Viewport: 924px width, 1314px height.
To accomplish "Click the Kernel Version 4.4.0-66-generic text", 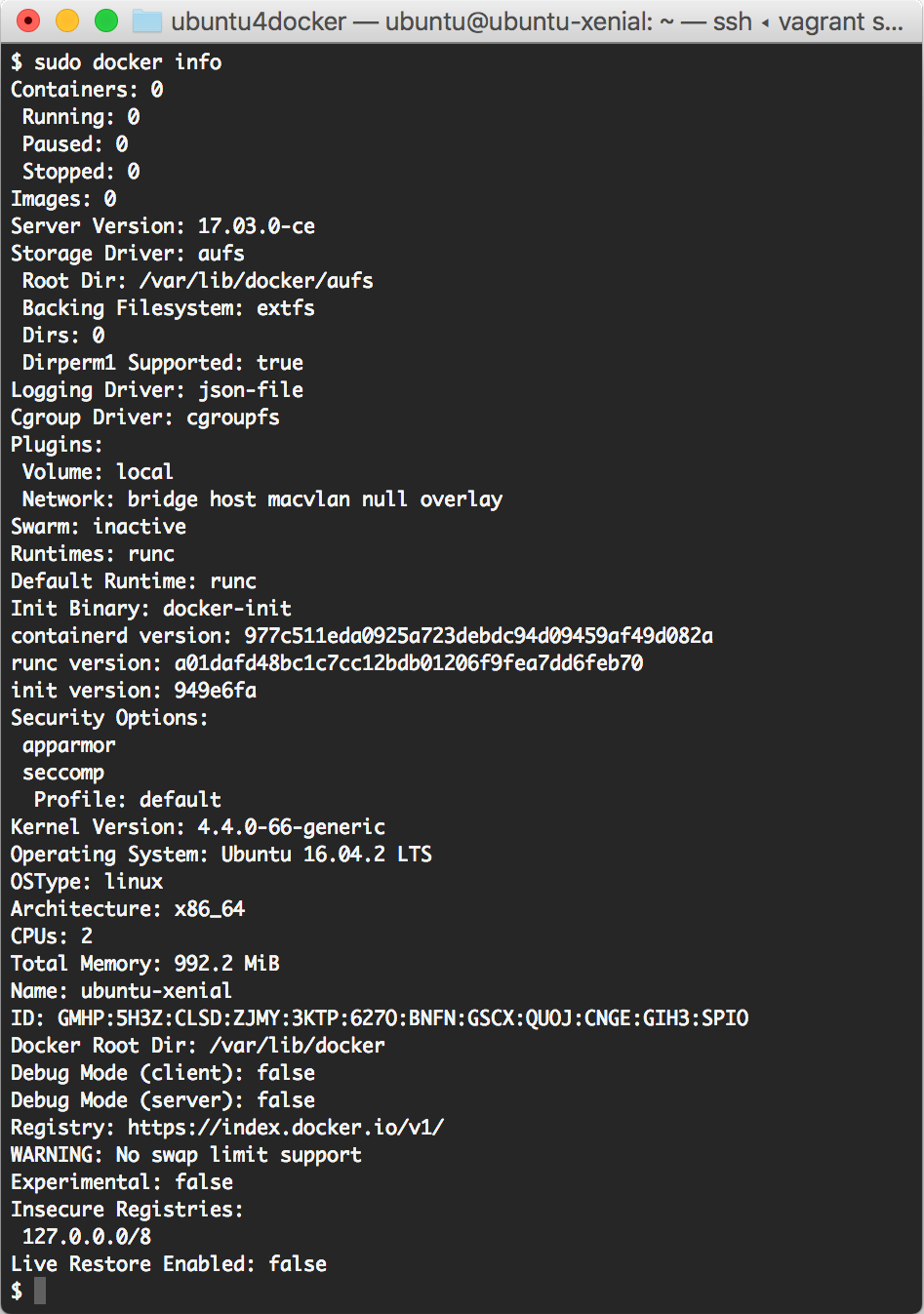I will [198, 827].
